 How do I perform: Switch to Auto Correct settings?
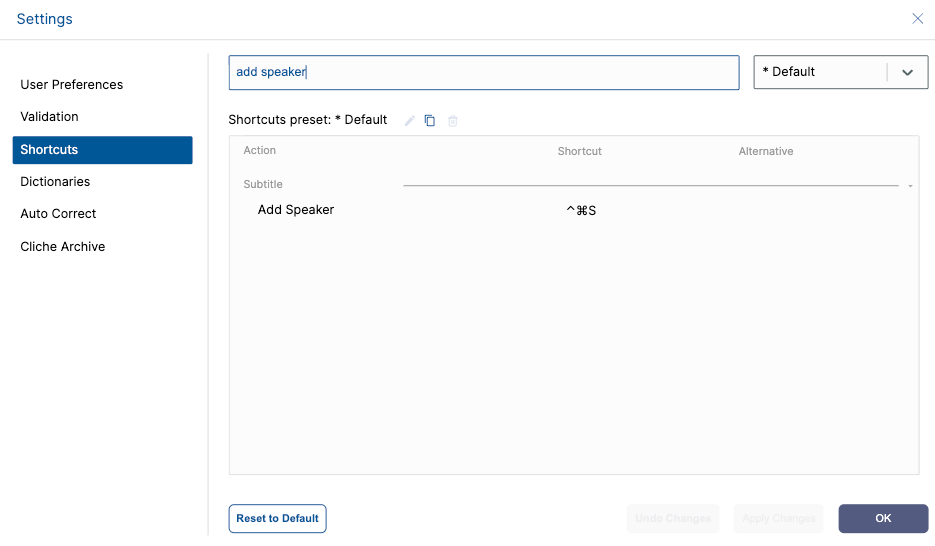[x=58, y=214]
